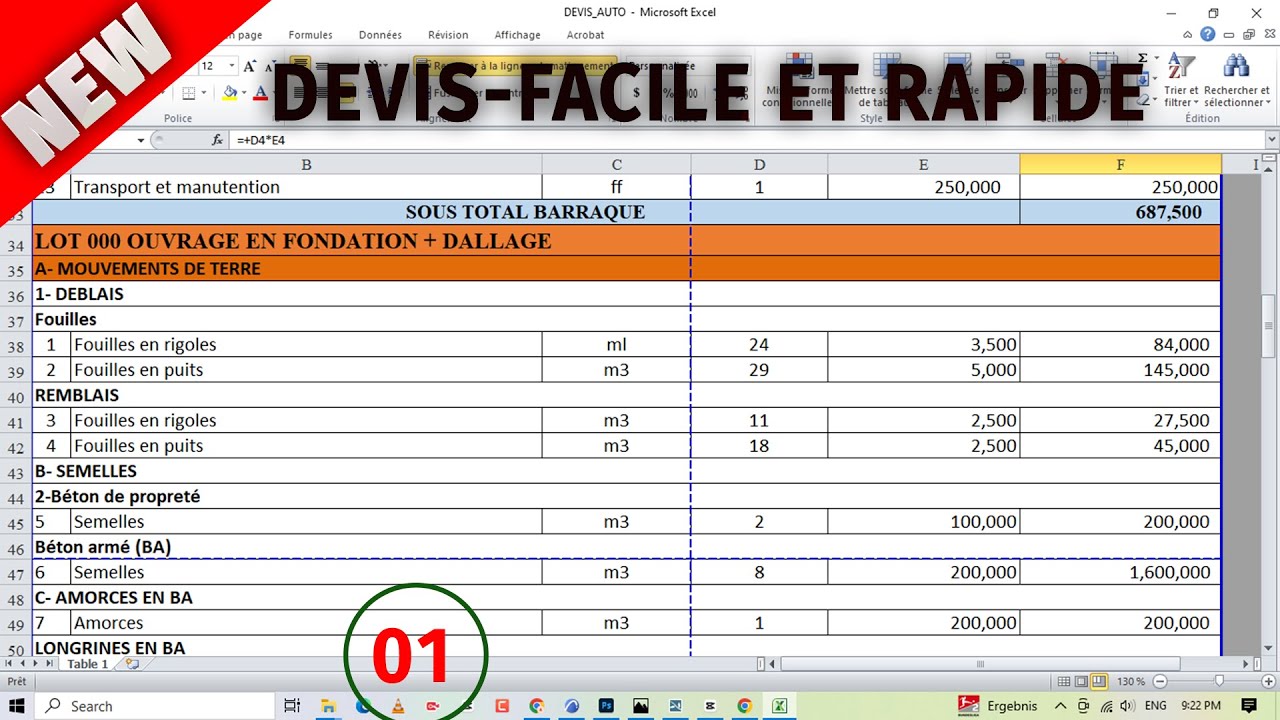Click the 130 % zoom level

pyautogui.click(x=1131, y=682)
